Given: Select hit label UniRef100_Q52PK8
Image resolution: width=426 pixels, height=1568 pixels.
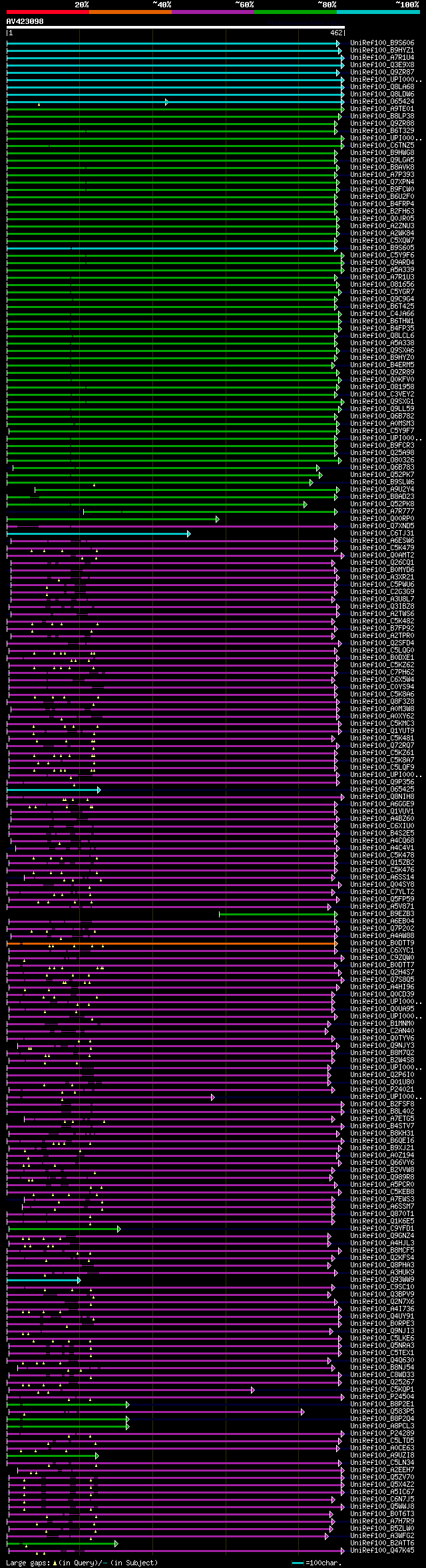Looking at the screenshot, I should (x=382, y=504).
